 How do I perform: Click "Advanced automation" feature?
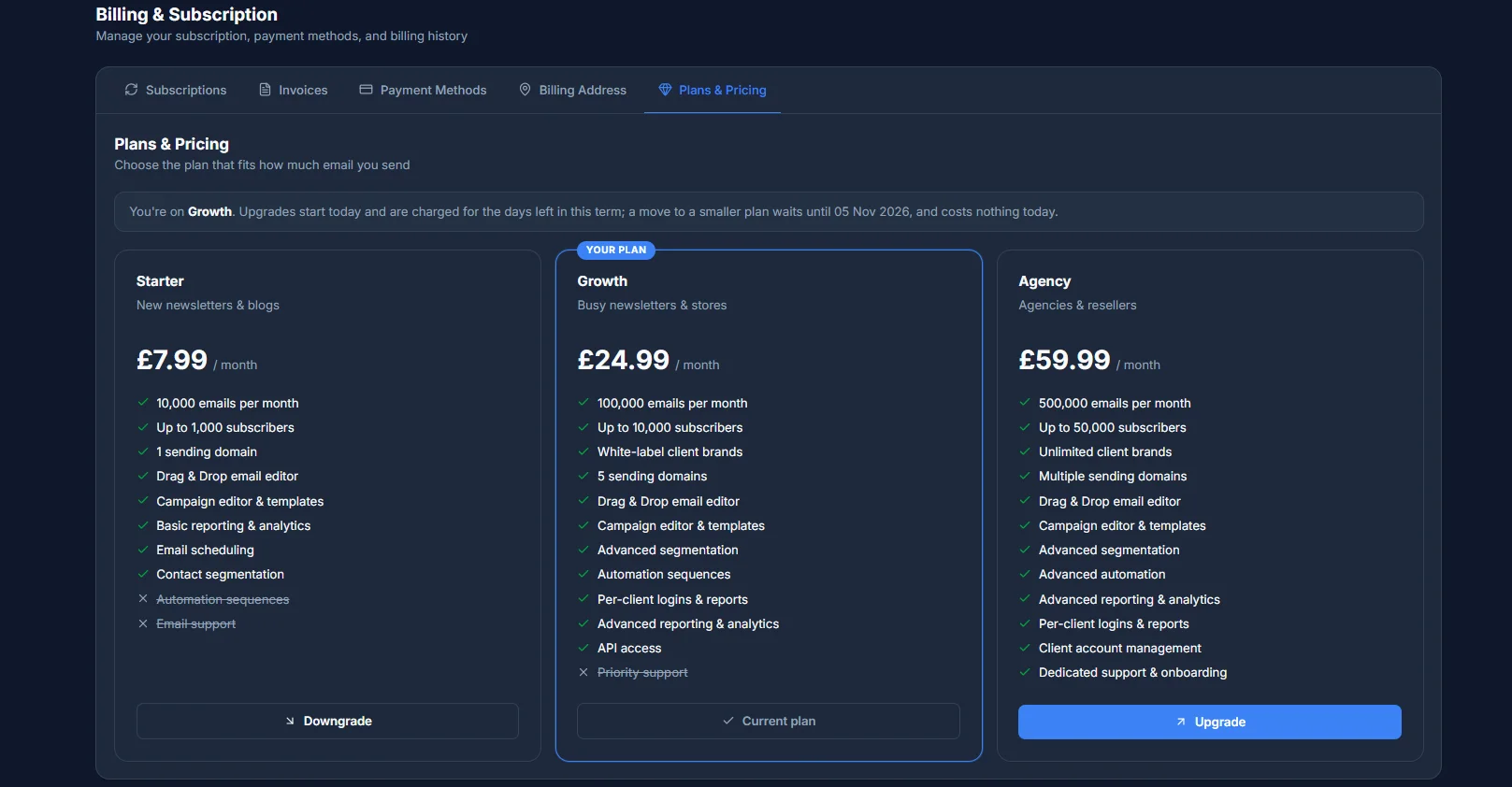[x=1102, y=575]
